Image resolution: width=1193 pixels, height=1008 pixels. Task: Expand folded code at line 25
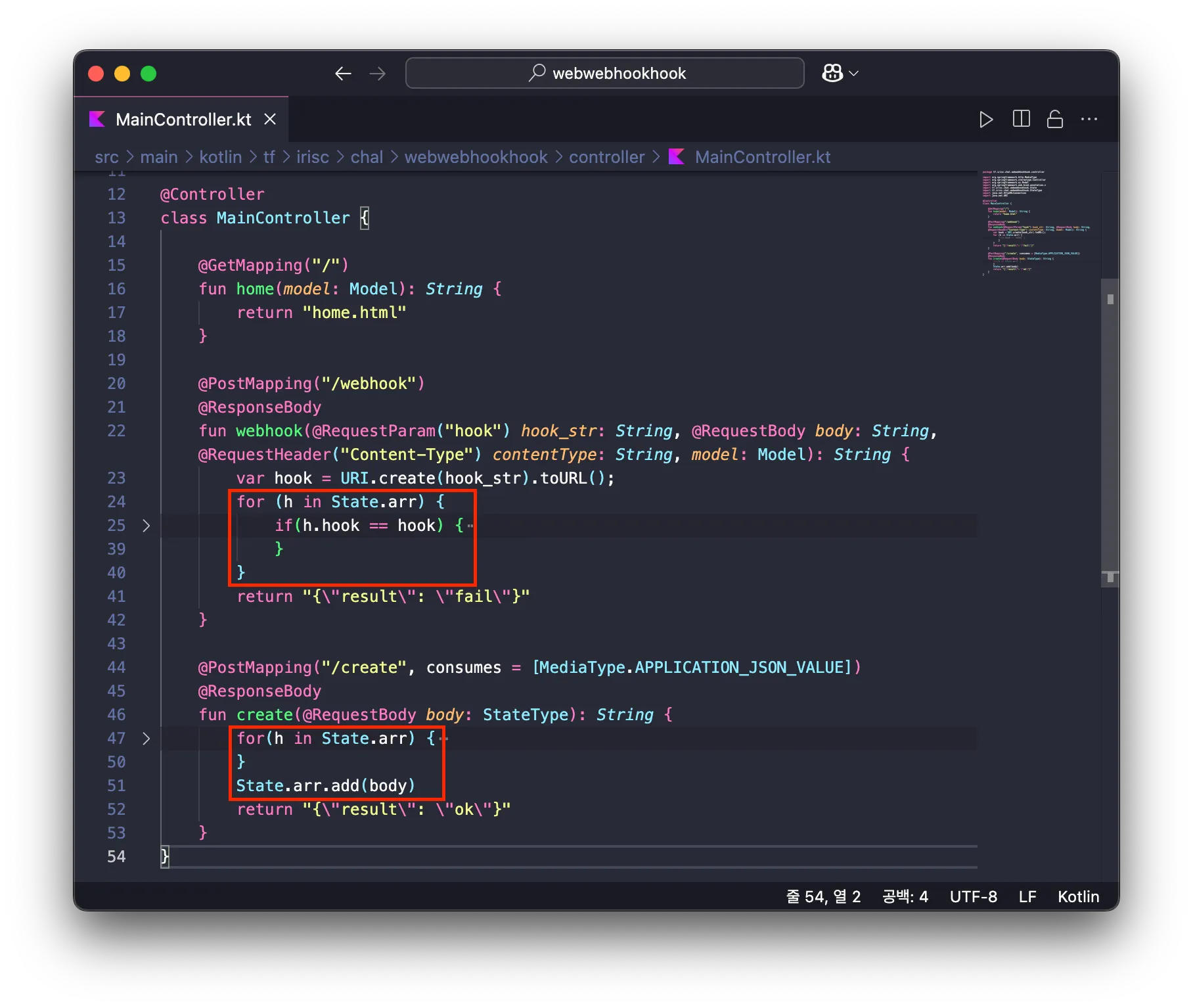(146, 526)
